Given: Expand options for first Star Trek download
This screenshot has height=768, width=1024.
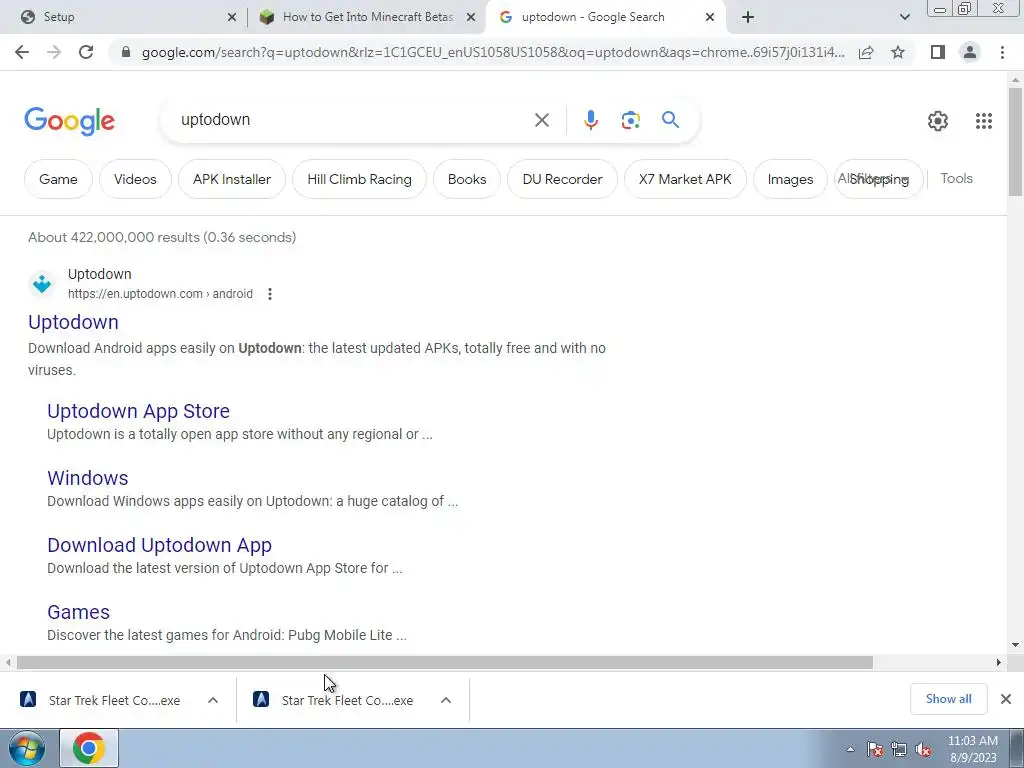Looking at the screenshot, I should (x=213, y=700).
